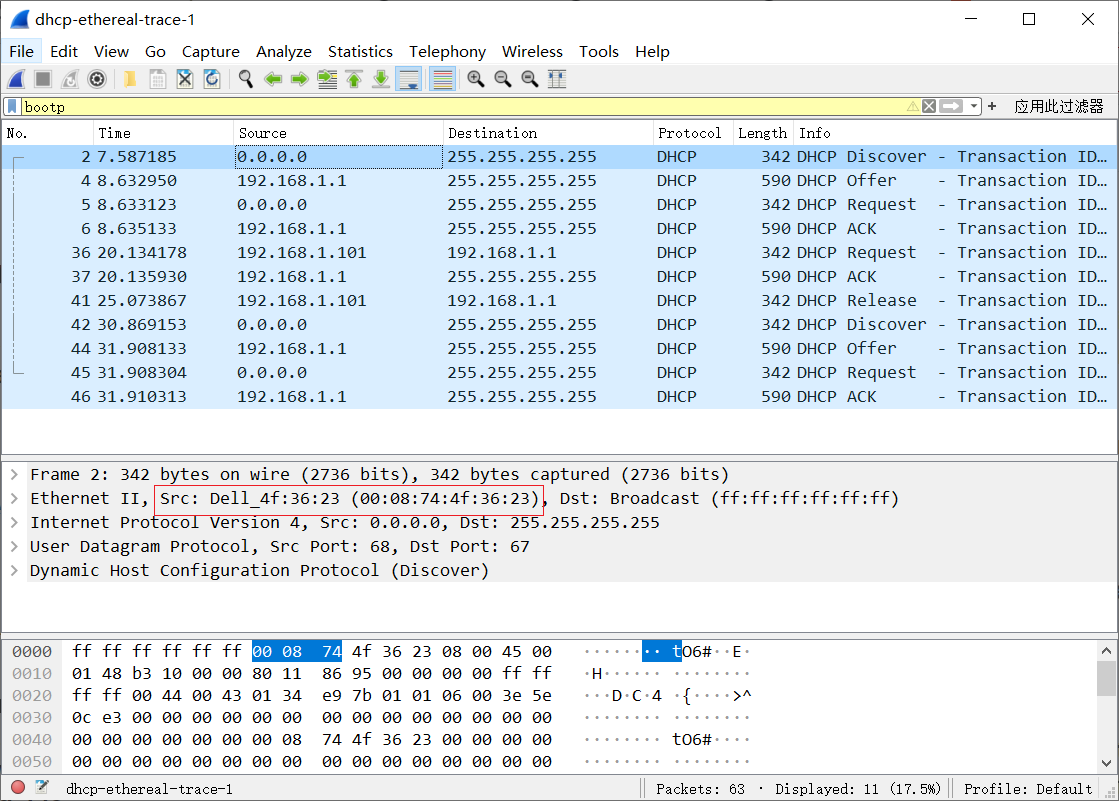The image size is (1119, 801).
Task: Open the Analyze menu
Action: click(284, 51)
